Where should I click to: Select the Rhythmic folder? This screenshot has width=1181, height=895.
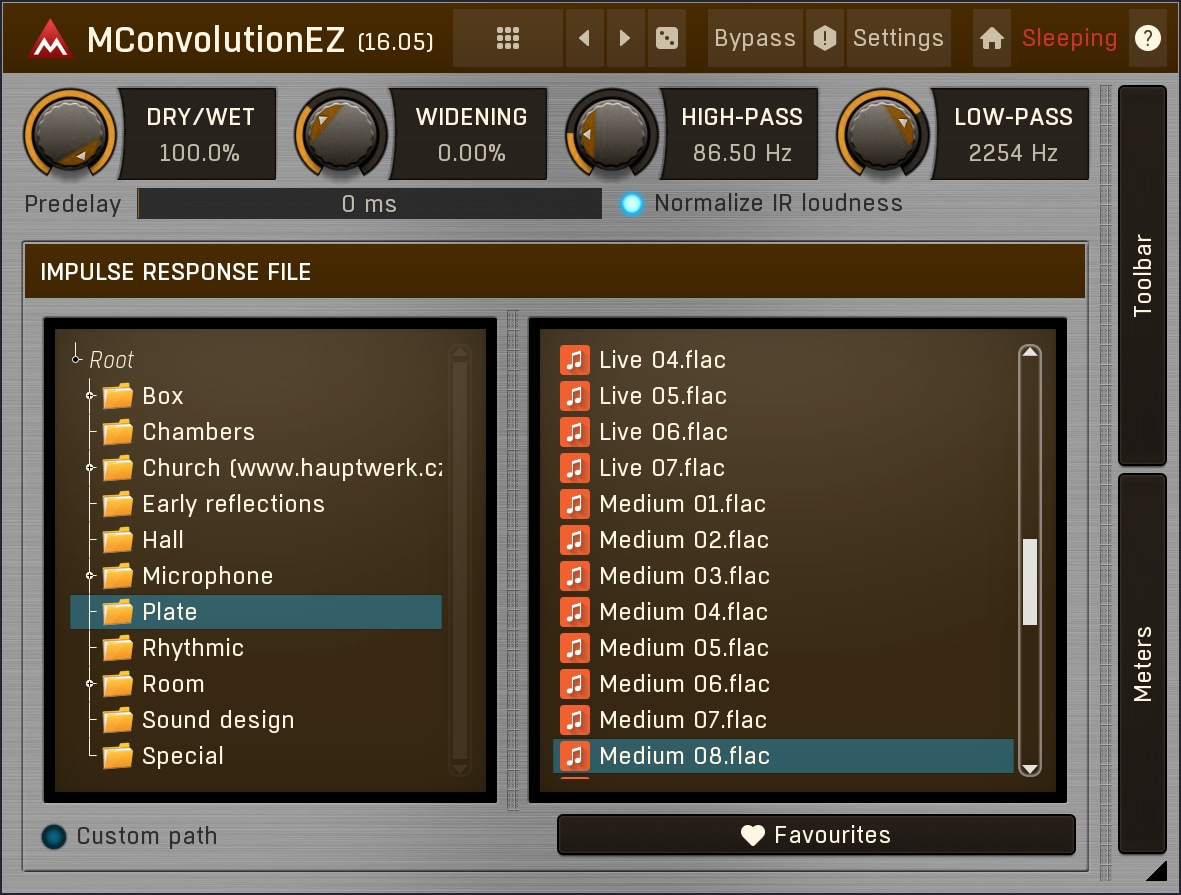point(256,648)
